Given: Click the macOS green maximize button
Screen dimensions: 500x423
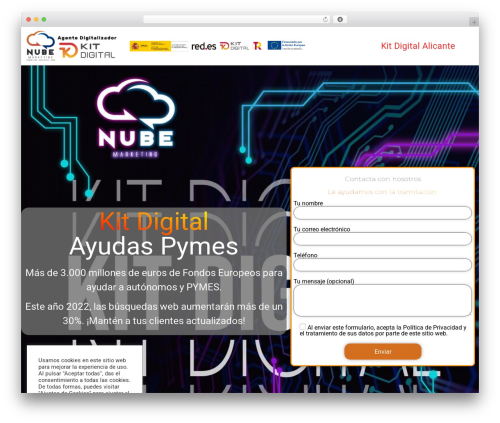Looking at the screenshot, I should pos(44,19).
